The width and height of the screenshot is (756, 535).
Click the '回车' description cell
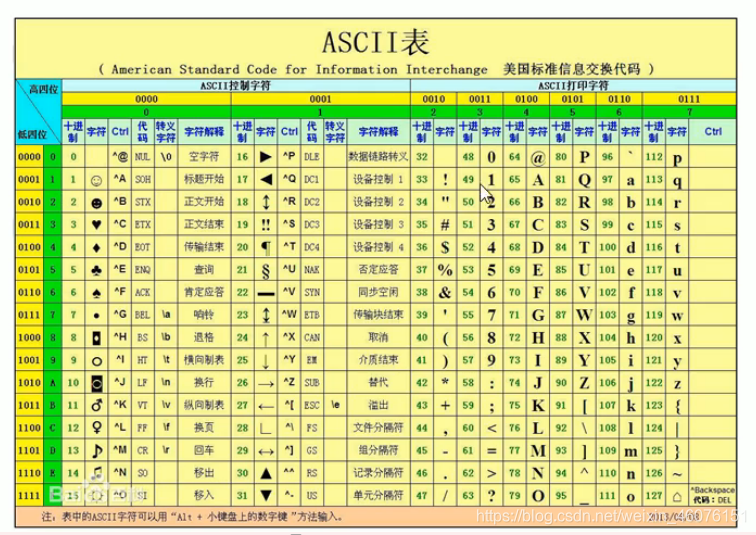(204, 450)
